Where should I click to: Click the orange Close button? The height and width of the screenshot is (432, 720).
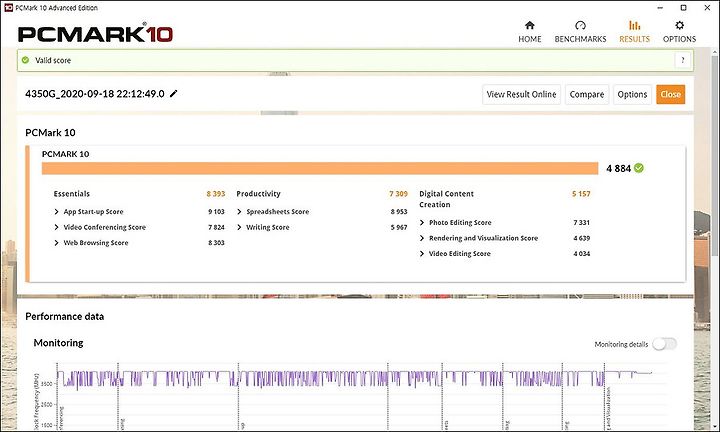click(x=670, y=95)
